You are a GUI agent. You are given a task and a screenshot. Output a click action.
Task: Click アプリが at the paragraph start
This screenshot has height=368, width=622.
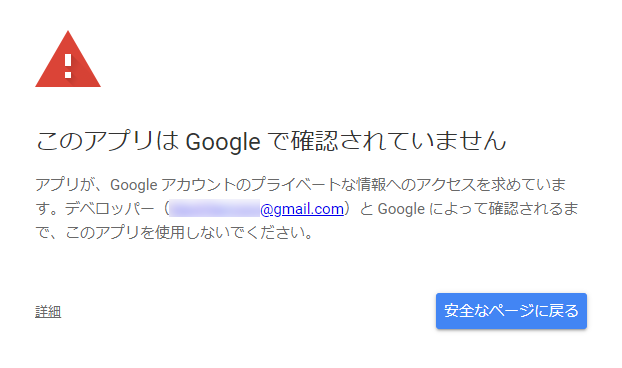65,185
